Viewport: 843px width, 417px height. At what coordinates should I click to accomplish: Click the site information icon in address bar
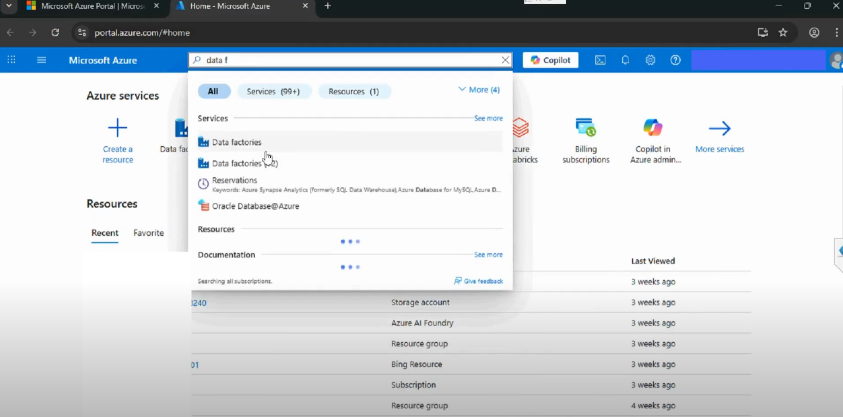pos(82,33)
